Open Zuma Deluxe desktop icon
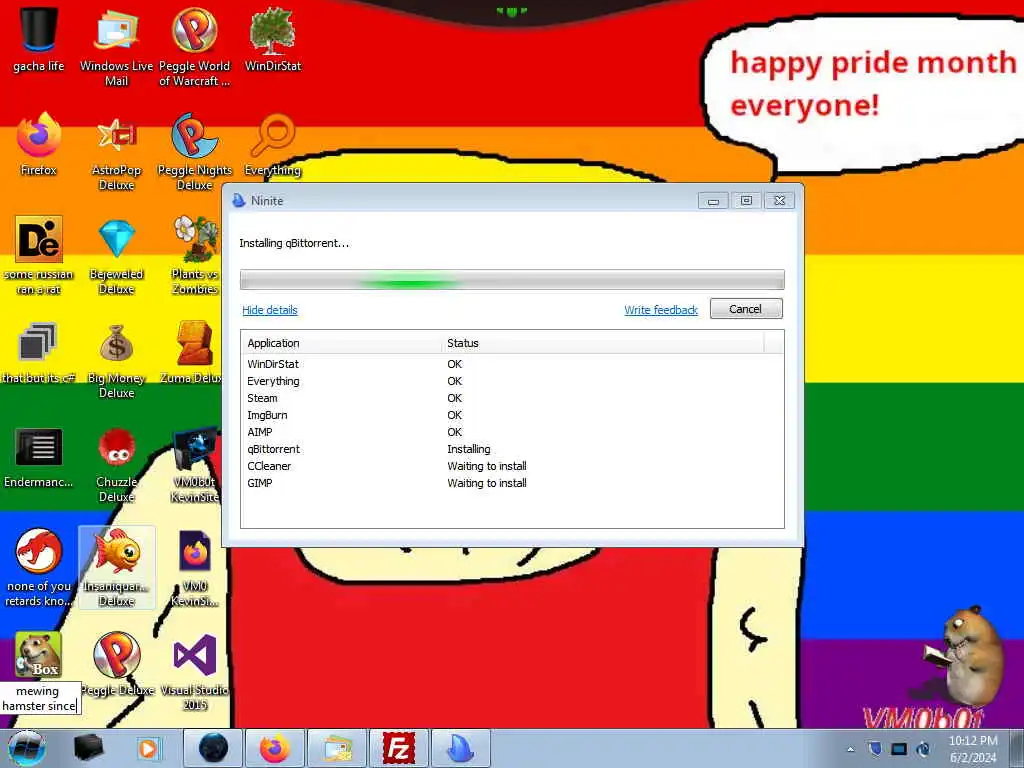Viewport: 1024px width, 768px height. point(193,353)
